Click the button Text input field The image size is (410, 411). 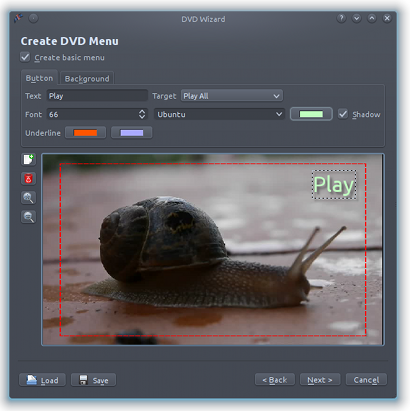tap(97, 96)
